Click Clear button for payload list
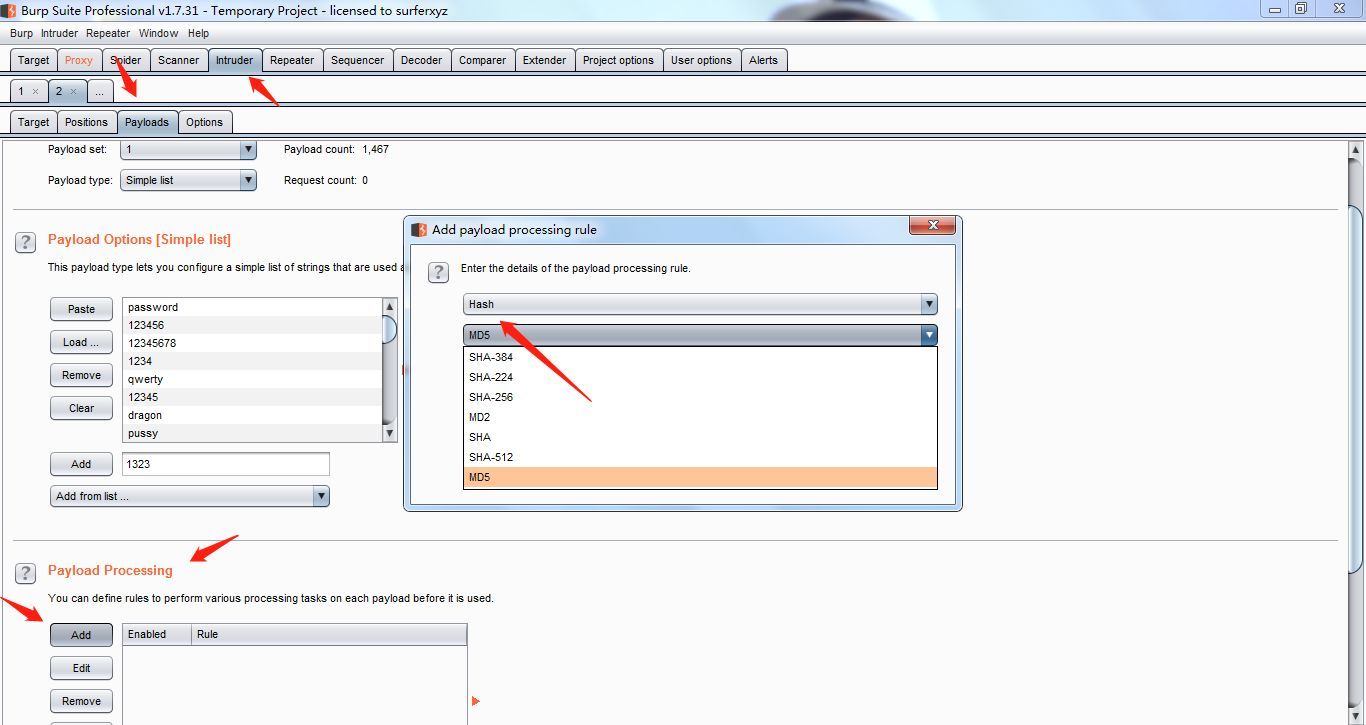Image resolution: width=1366 pixels, height=725 pixels. click(81, 408)
